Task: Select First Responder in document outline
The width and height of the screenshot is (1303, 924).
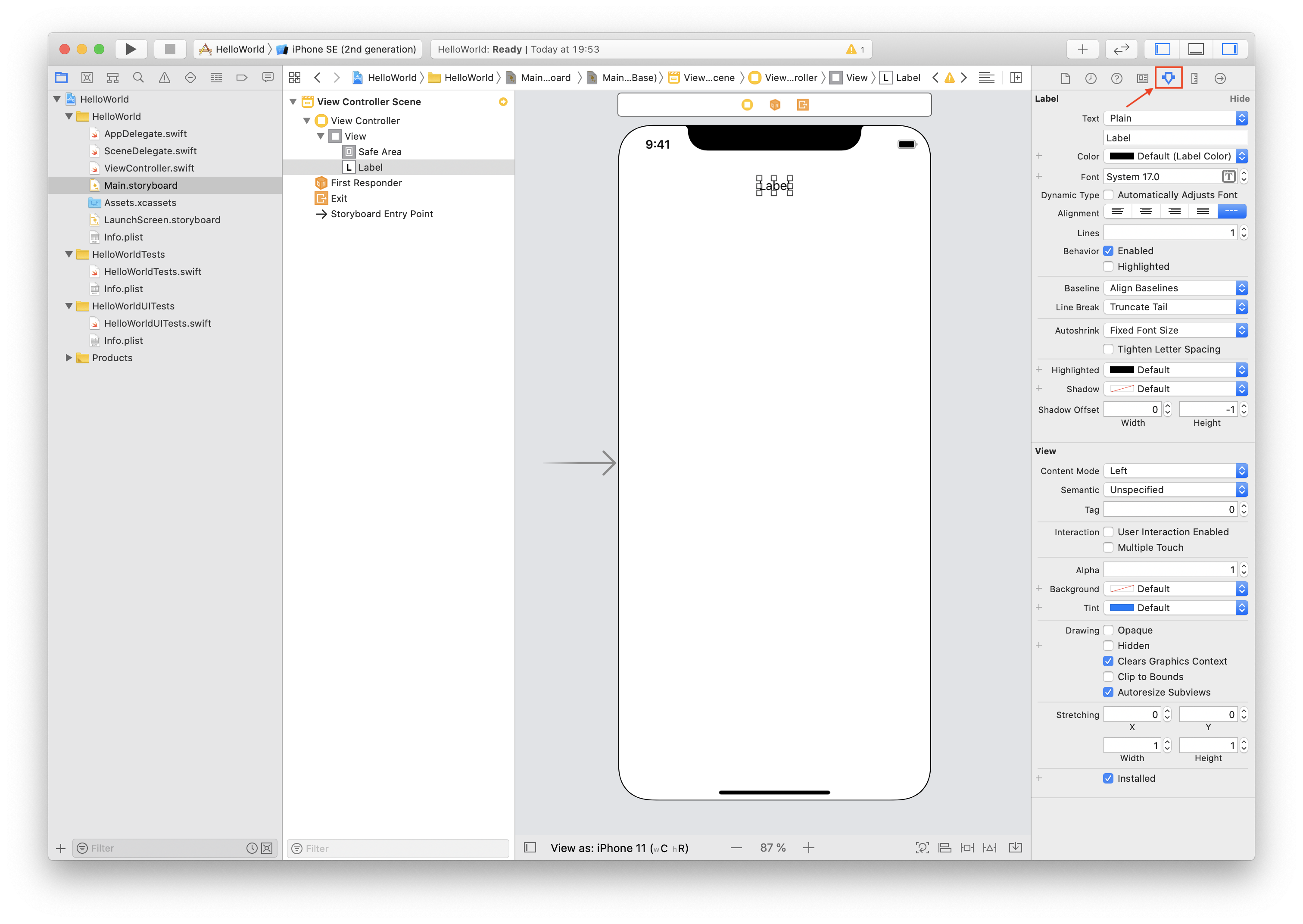Action: (x=366, y=183)
